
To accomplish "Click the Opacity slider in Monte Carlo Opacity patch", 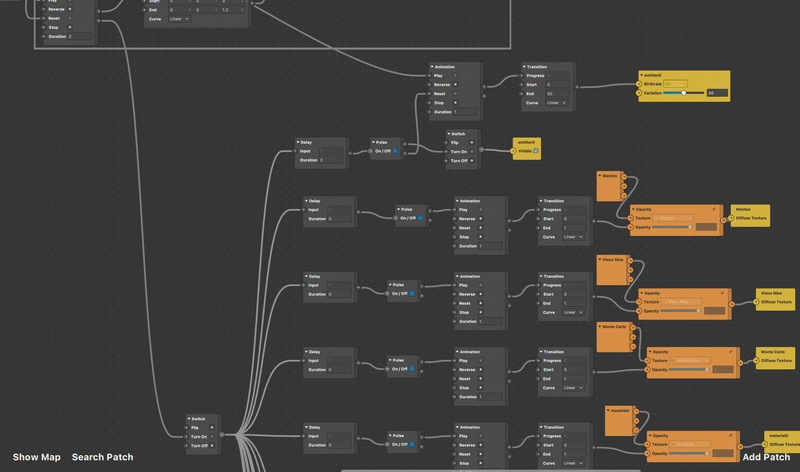I will point(689,369).
